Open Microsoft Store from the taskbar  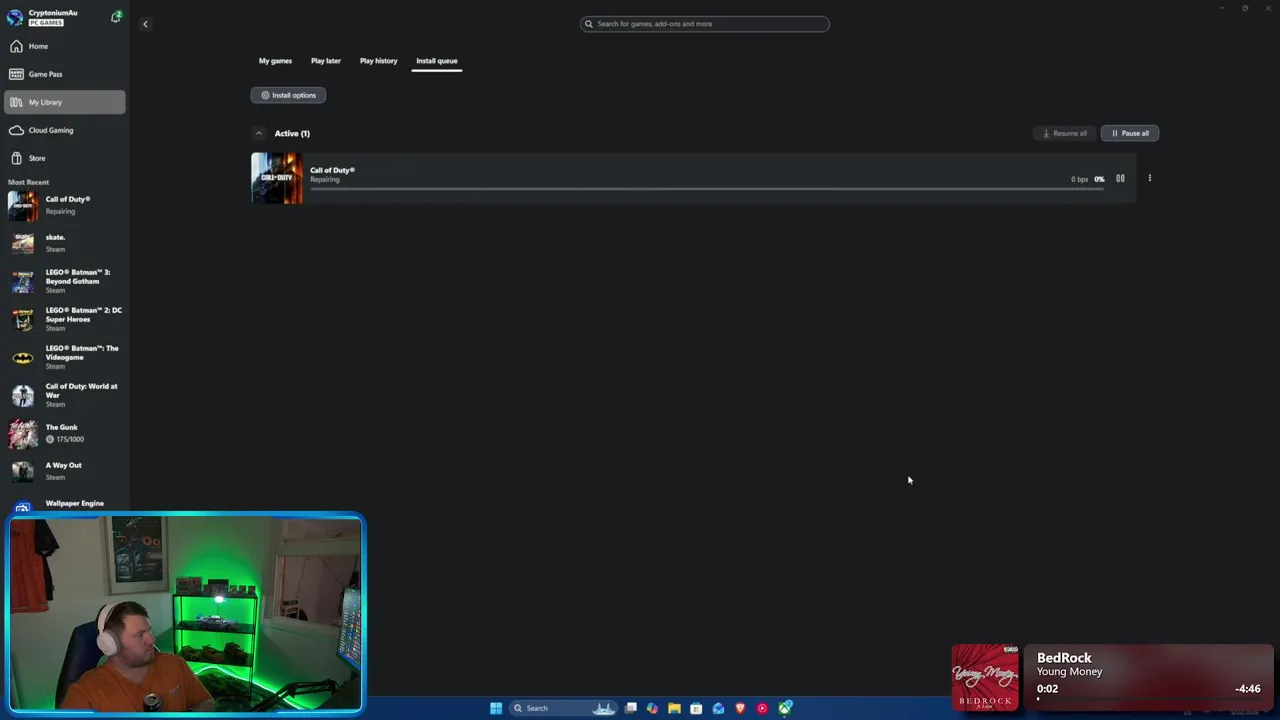tap(696, 708)
